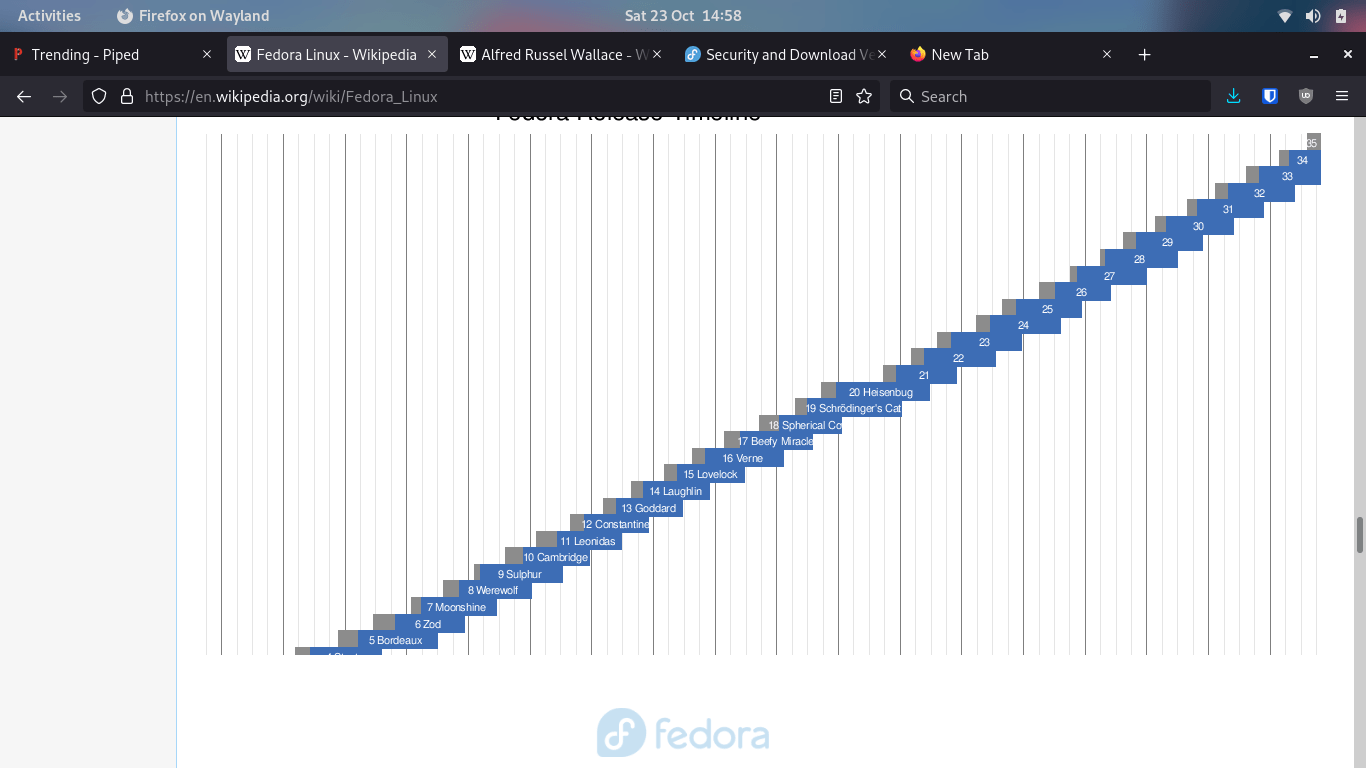
Task: Click the Piped favicon on first tab
Action: pos(18,55)
